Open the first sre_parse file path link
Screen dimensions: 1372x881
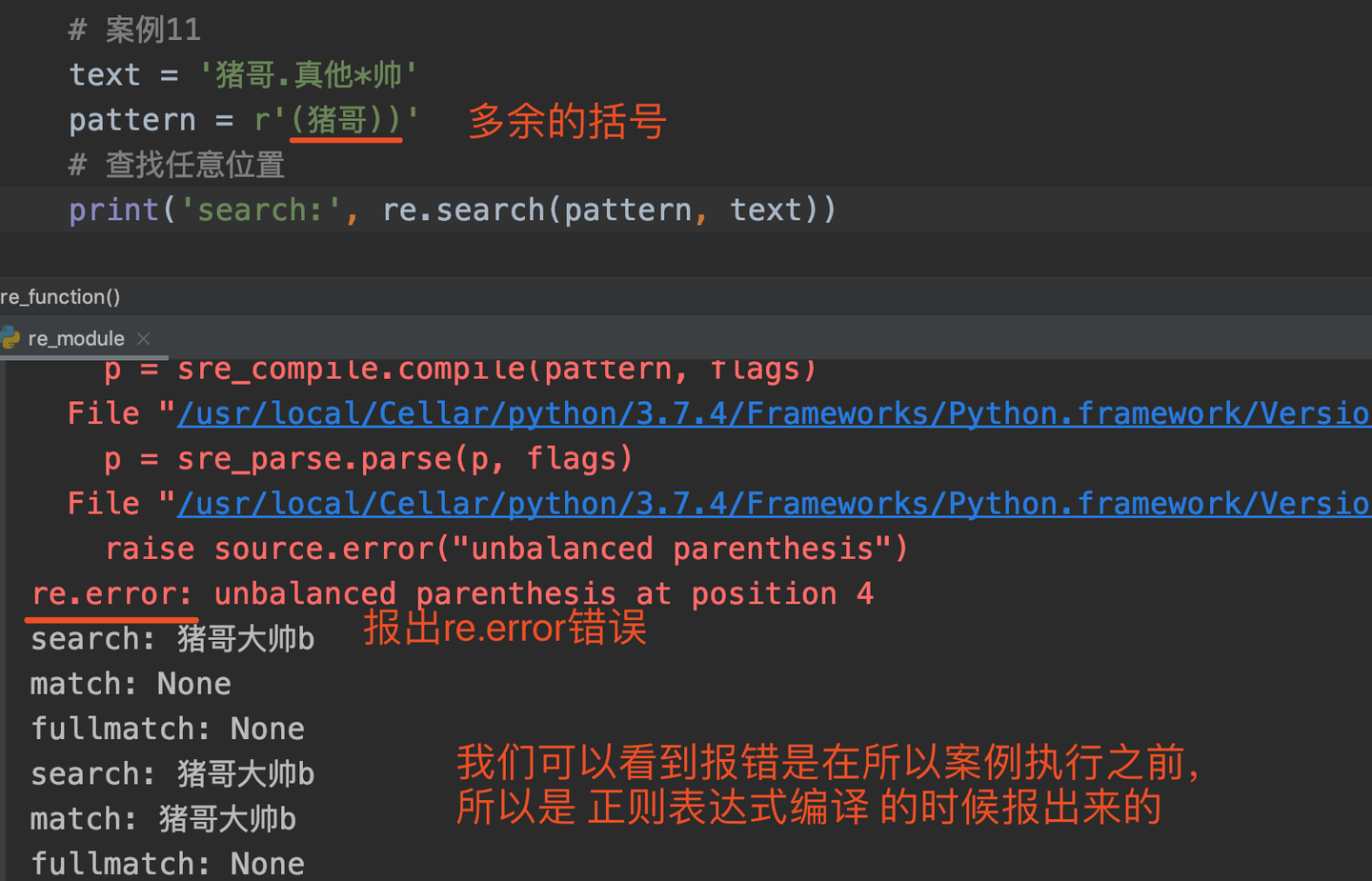[x=762, y=412]
